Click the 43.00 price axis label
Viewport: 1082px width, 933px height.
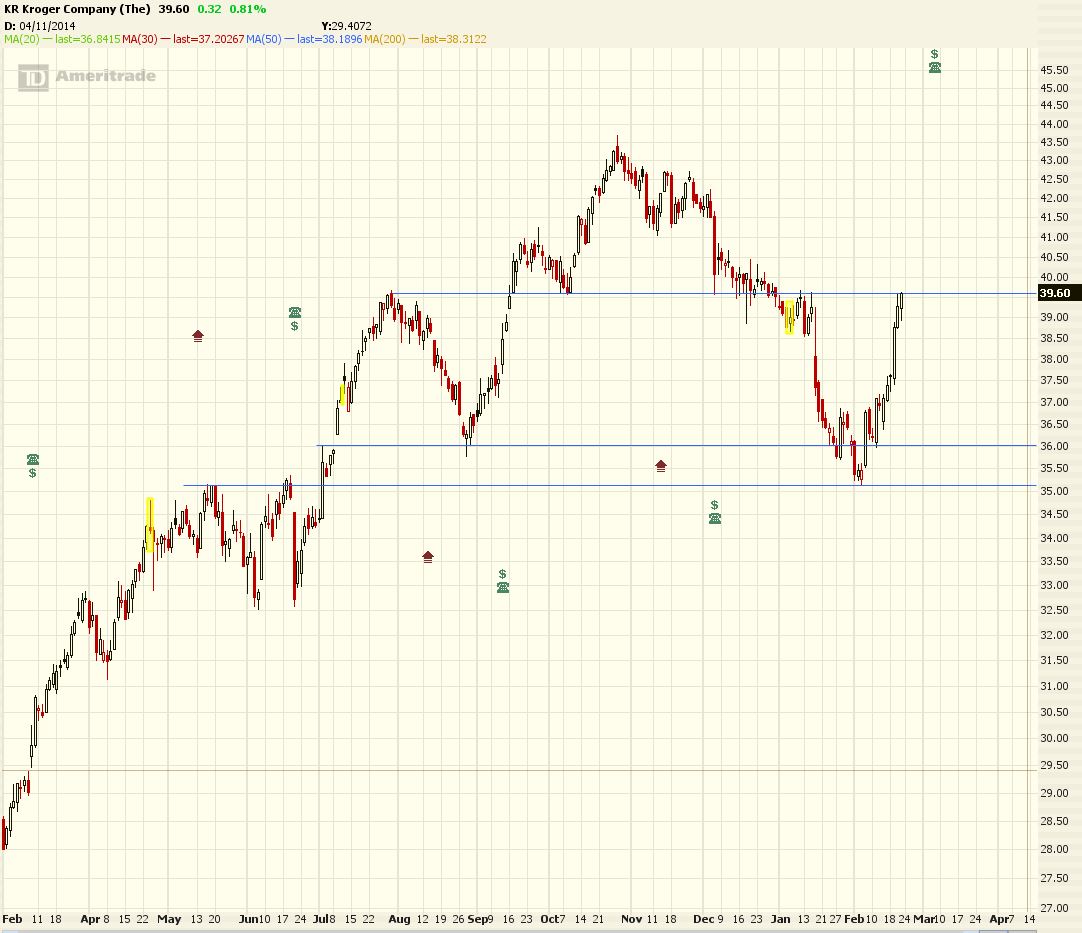[1054, 160]
